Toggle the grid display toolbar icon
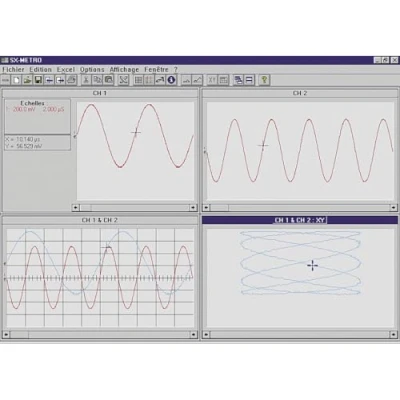 [x=138, y=80]
